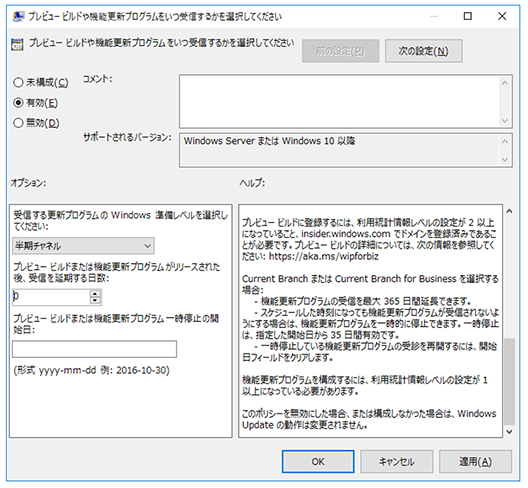This screenshot has width=528, height=488.
Task: Confirm settings with the OK button
Action: click(x=318, y=461)
